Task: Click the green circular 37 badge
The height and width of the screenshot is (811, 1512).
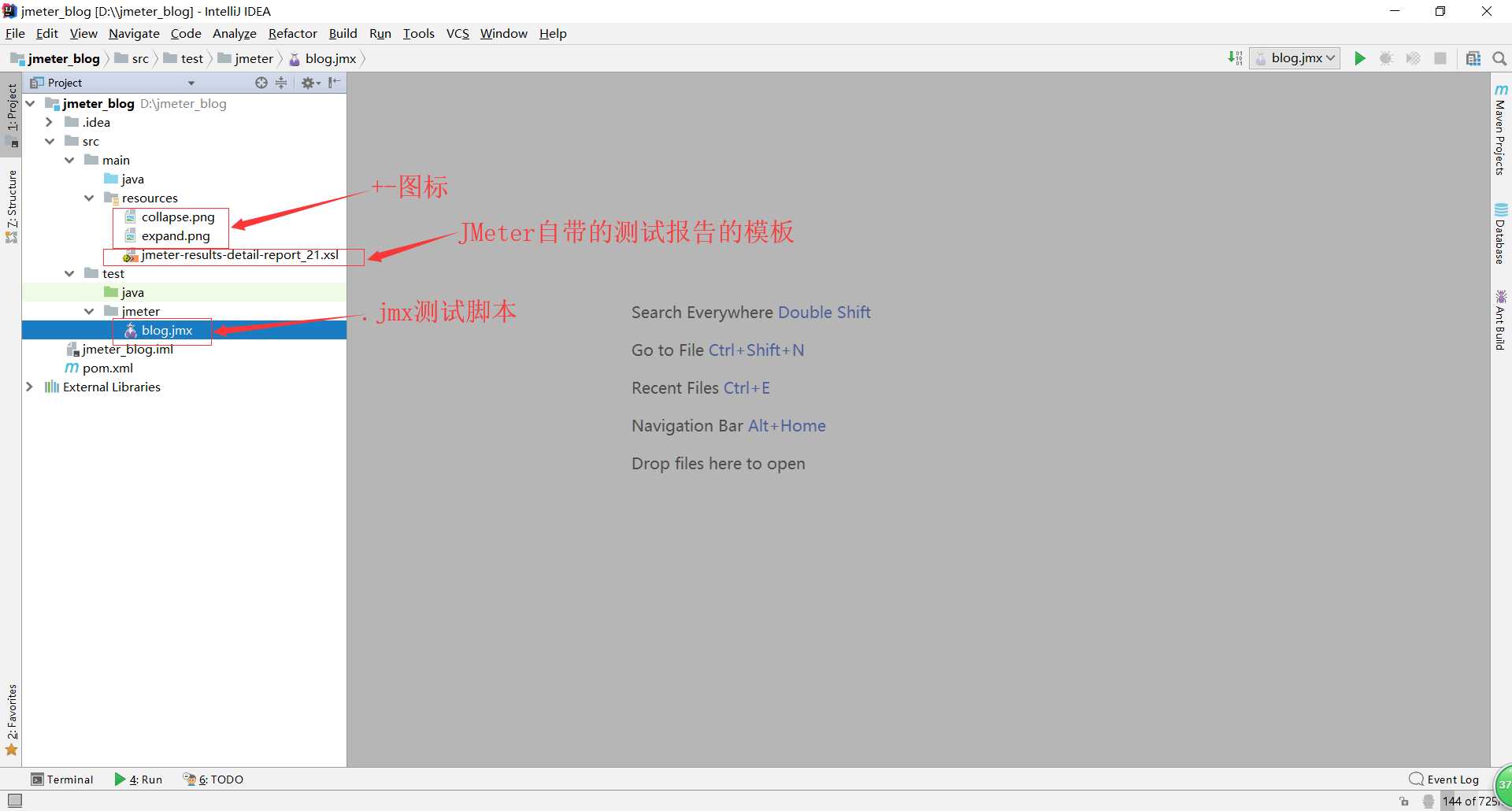Action: click(1503, 784)
